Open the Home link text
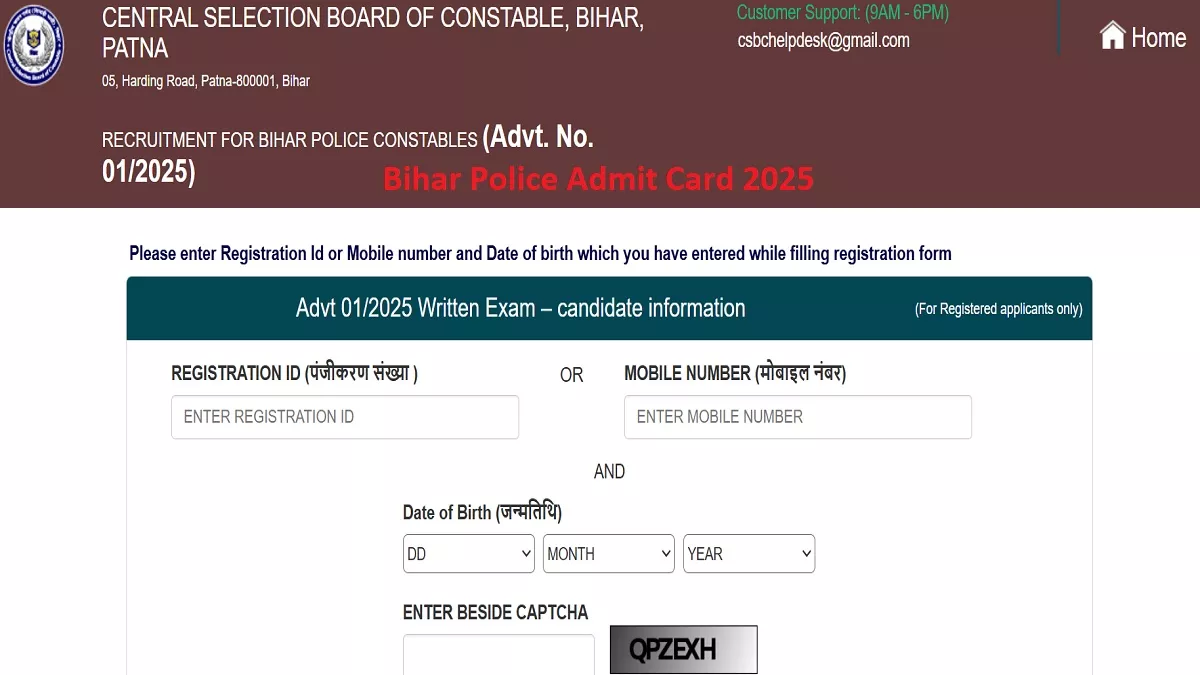Viewport: 1200px width, 675px height. click(1158, 38)
